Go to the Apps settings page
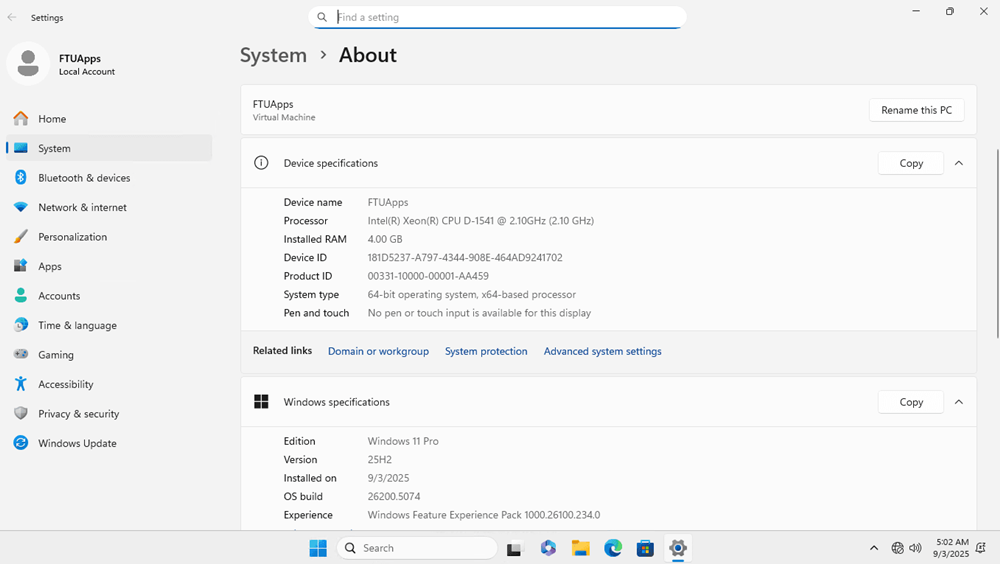 pos(50,267)
